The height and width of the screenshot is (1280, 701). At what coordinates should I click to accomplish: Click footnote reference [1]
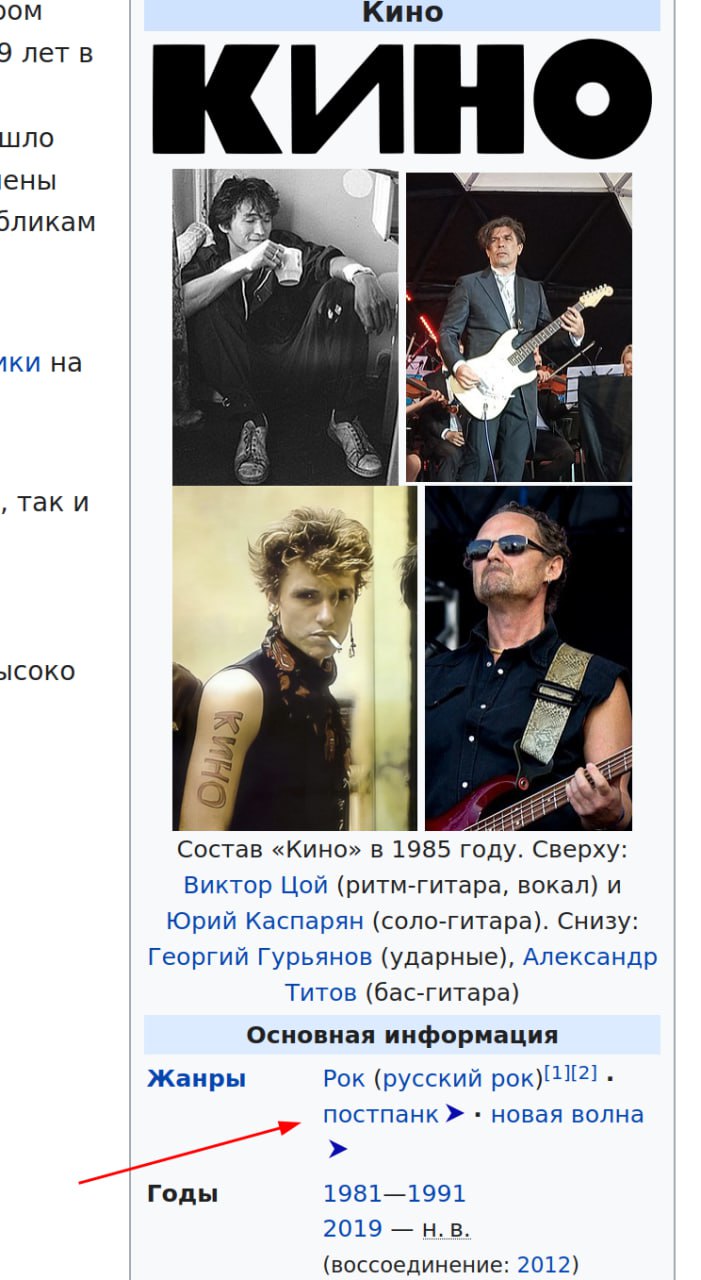click(557, 1073)
